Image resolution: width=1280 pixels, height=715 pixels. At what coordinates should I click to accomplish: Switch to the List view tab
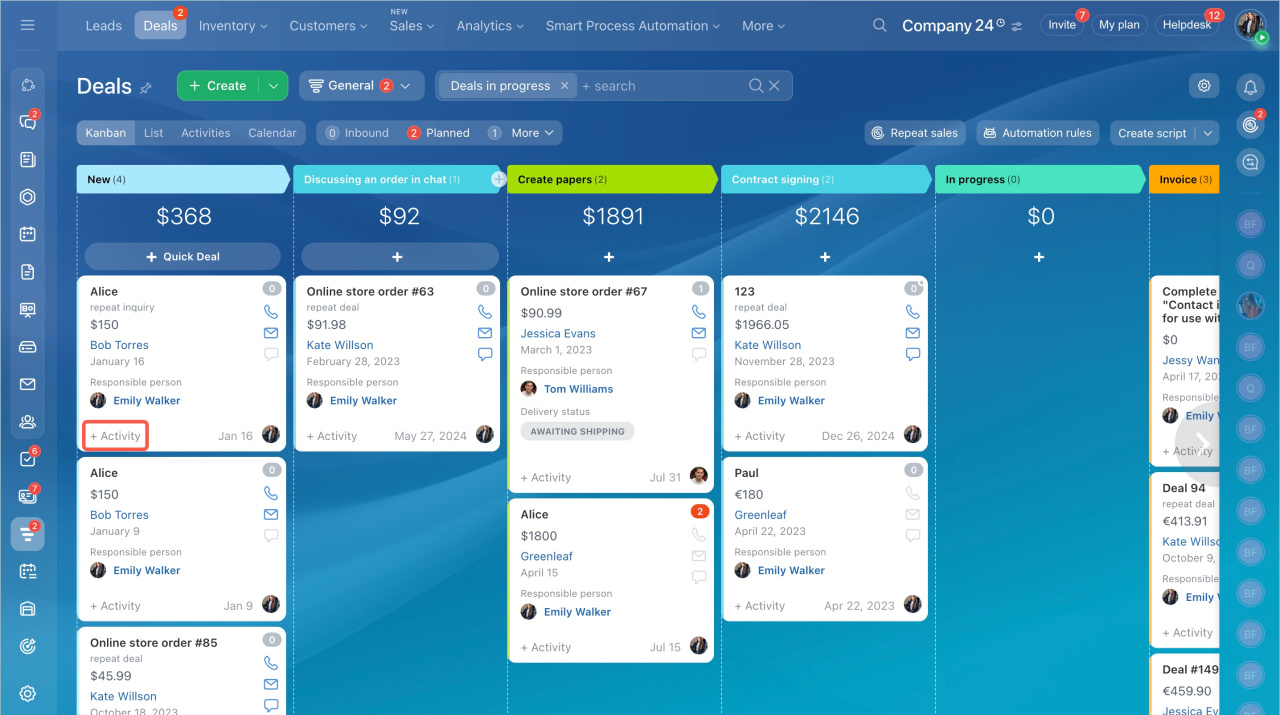coord(153,133)
